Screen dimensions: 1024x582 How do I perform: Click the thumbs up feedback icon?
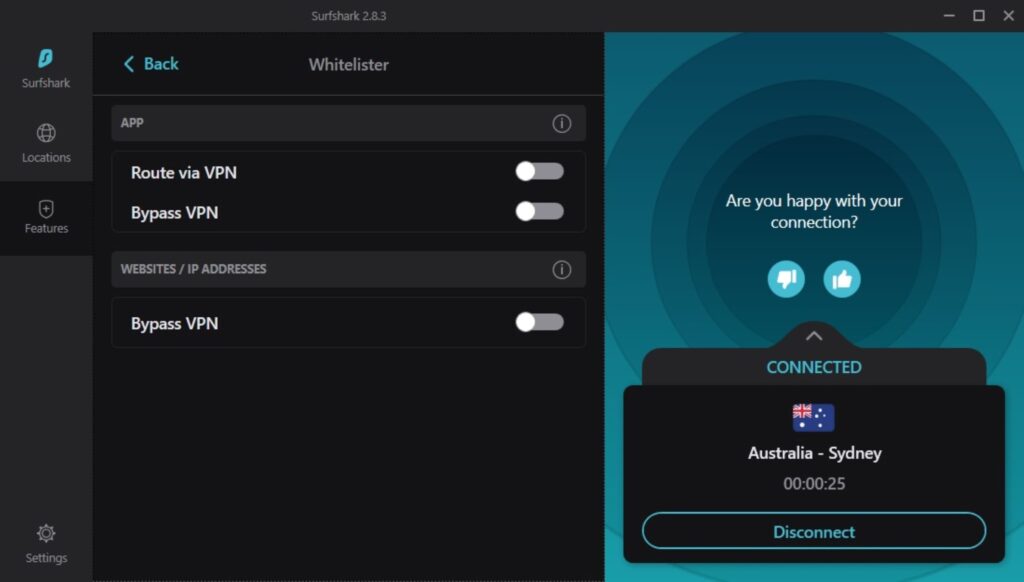pos(842,279)
